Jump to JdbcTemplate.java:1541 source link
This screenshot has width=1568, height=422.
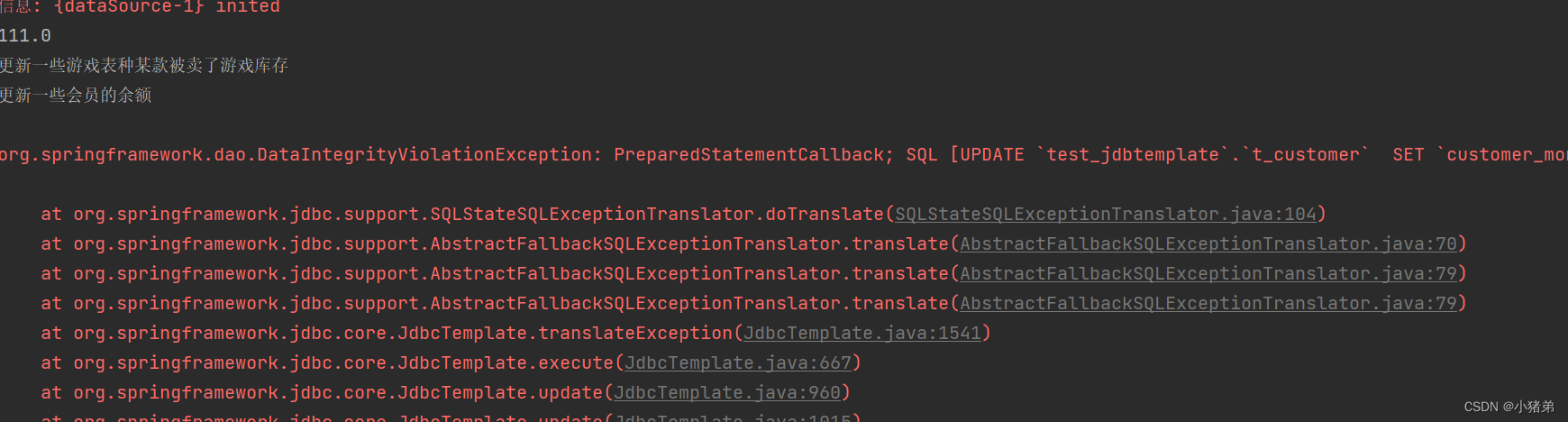click(861, 334)
